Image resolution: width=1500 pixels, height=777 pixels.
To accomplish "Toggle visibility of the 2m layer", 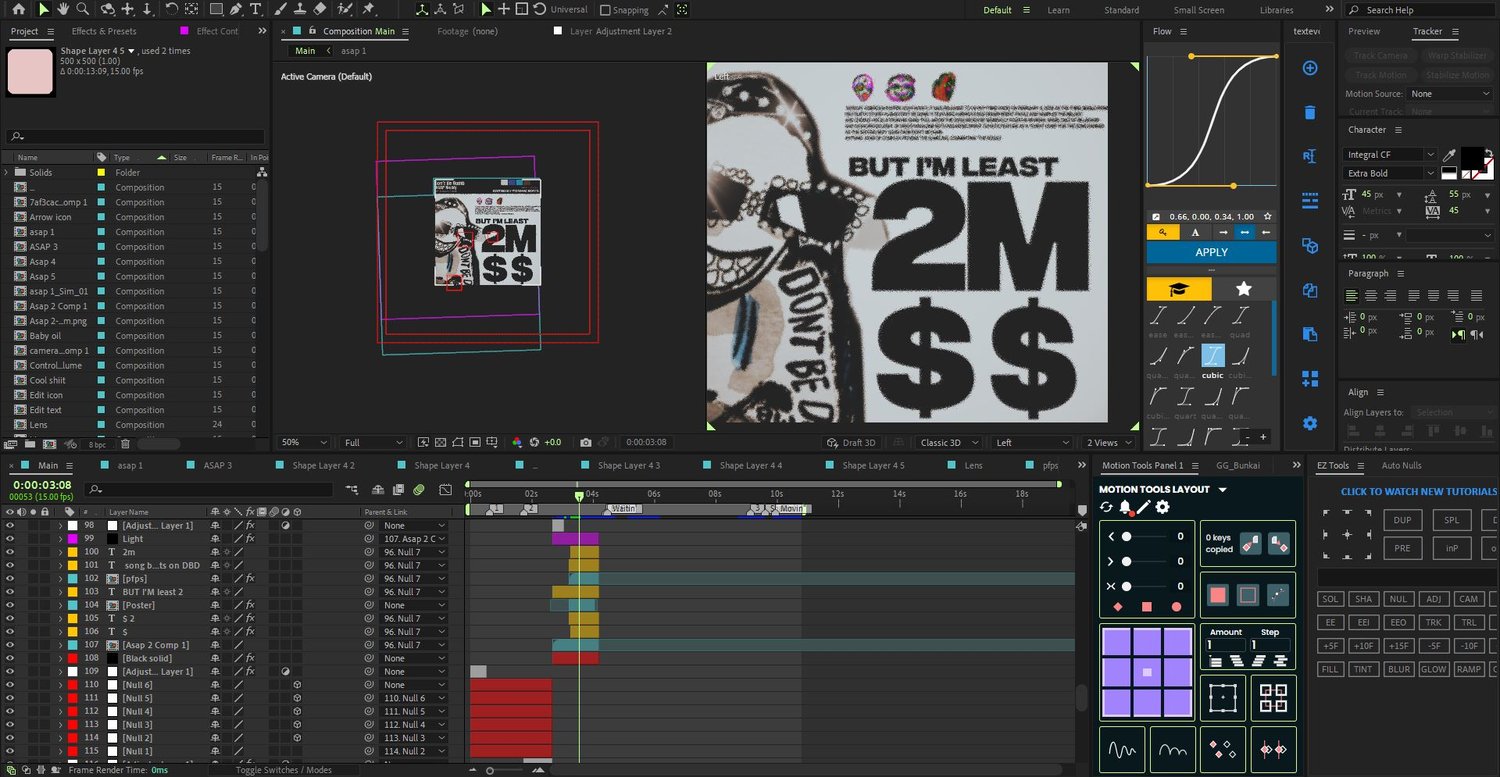I will coord(10,552).
